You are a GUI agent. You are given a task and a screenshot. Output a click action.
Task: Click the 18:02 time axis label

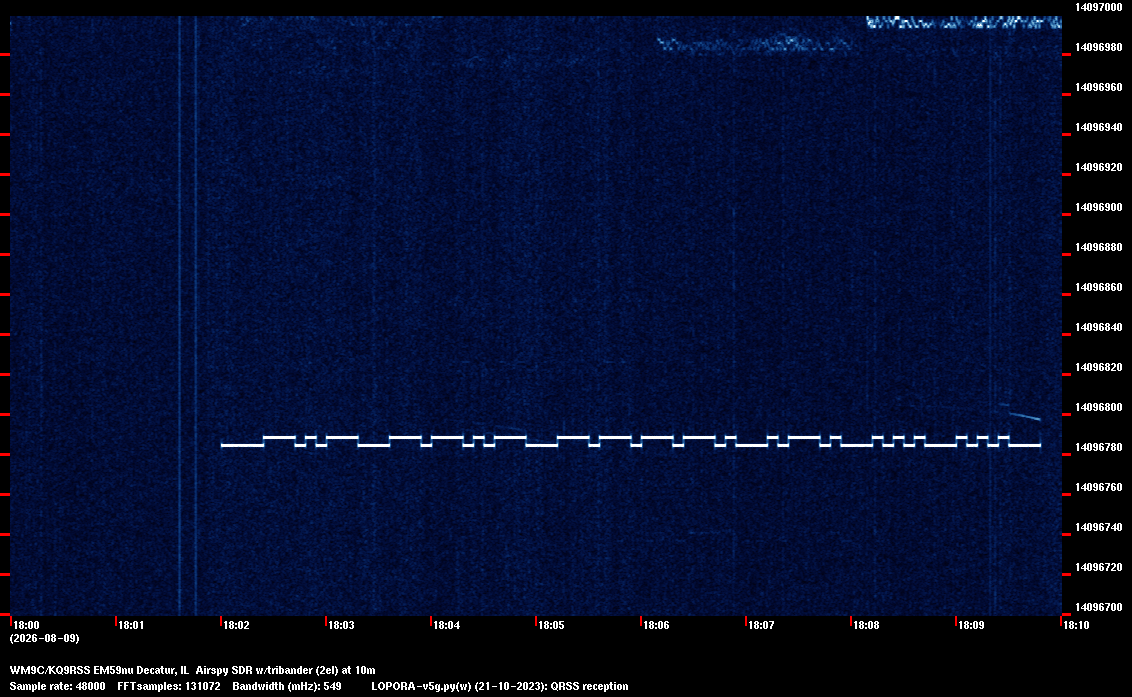[x=237, y=625]
